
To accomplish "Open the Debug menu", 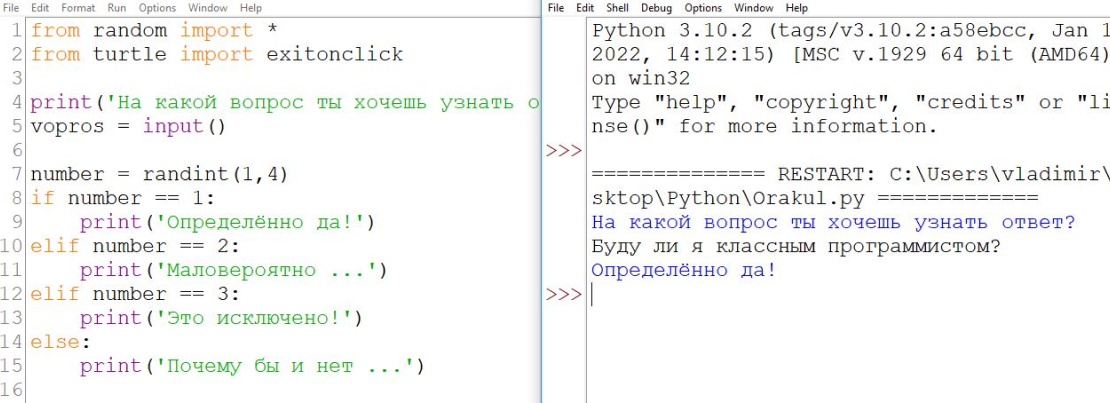I will pos(656,8).
